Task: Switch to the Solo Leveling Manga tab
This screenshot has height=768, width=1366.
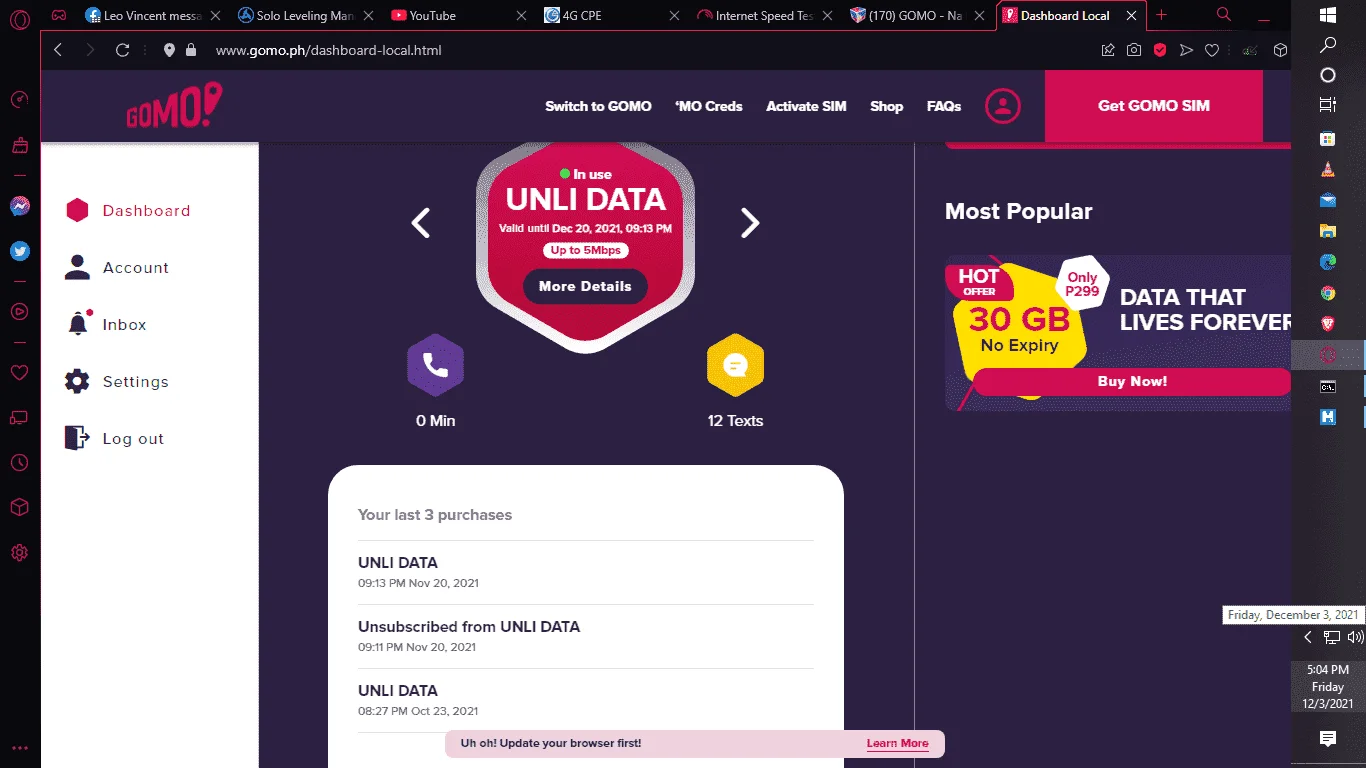Action: (x=305, y=16)
